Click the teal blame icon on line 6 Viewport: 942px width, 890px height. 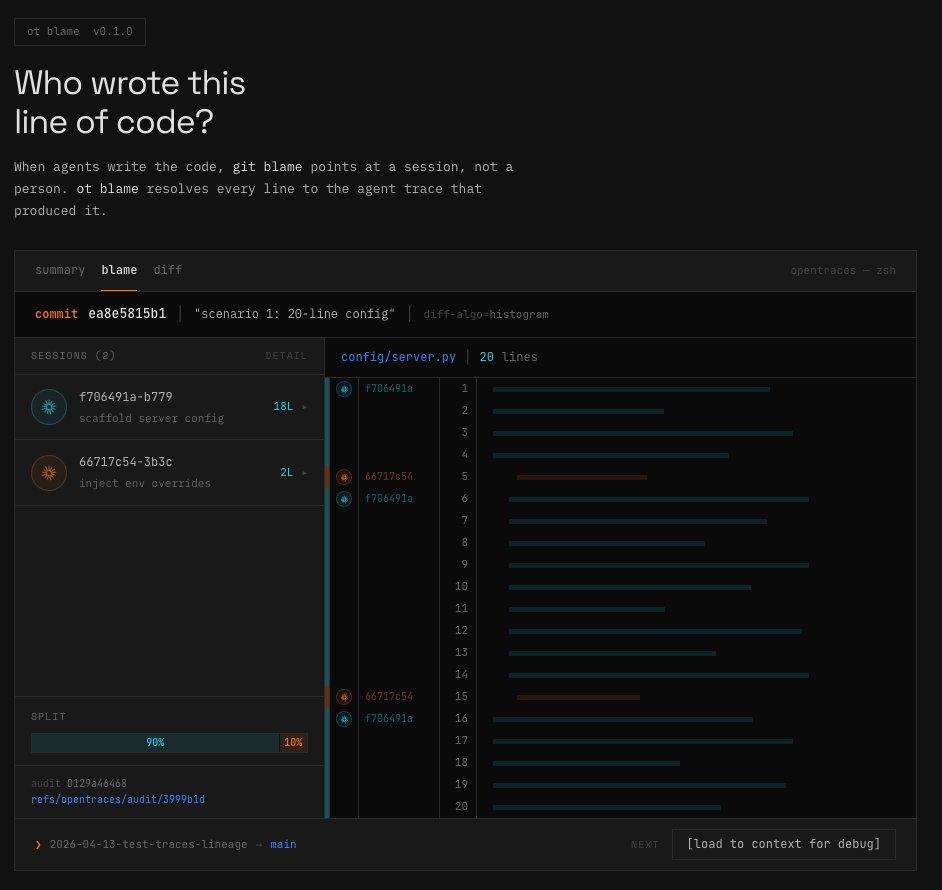click(344, 499)
